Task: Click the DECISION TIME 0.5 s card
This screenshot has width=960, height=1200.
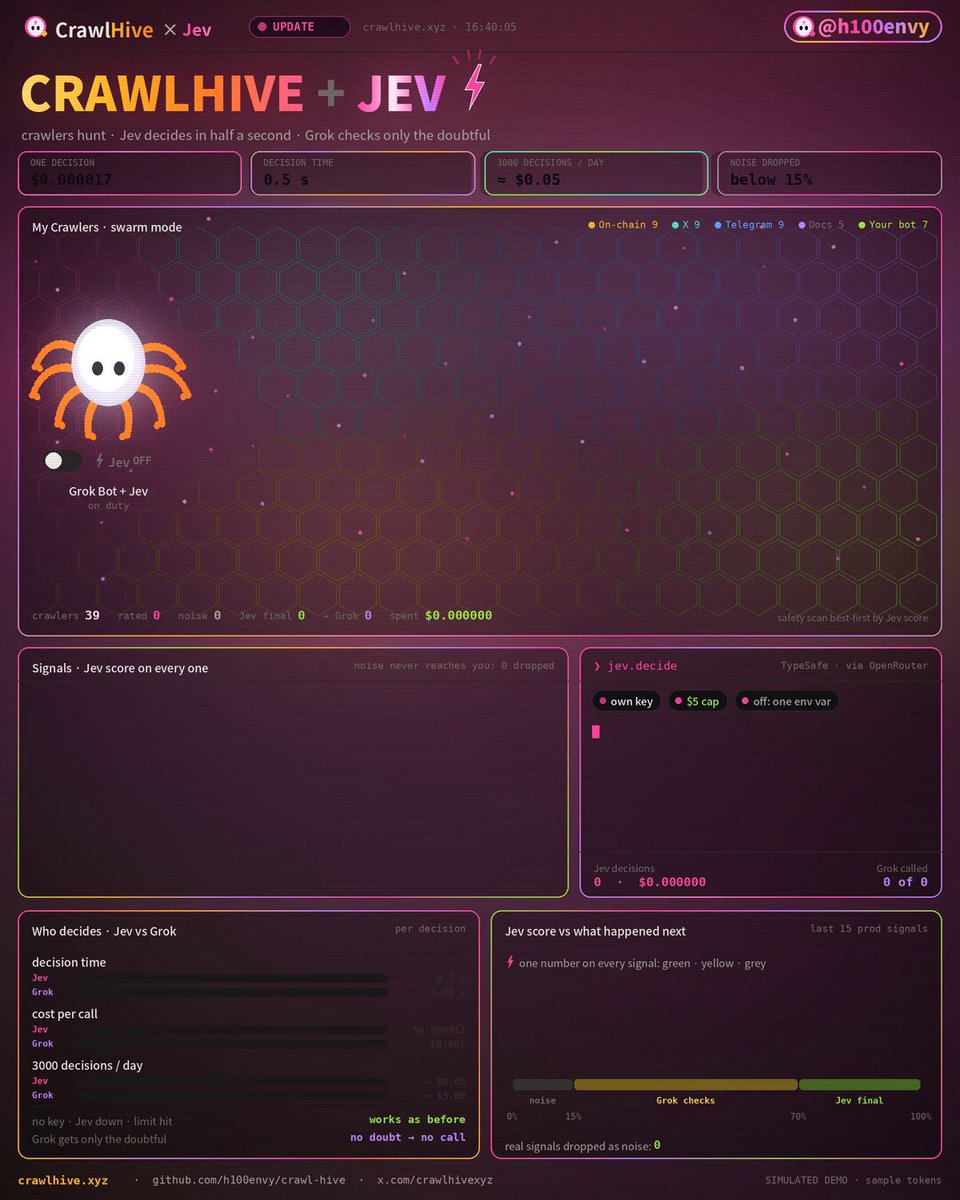Action: [362, 173]
